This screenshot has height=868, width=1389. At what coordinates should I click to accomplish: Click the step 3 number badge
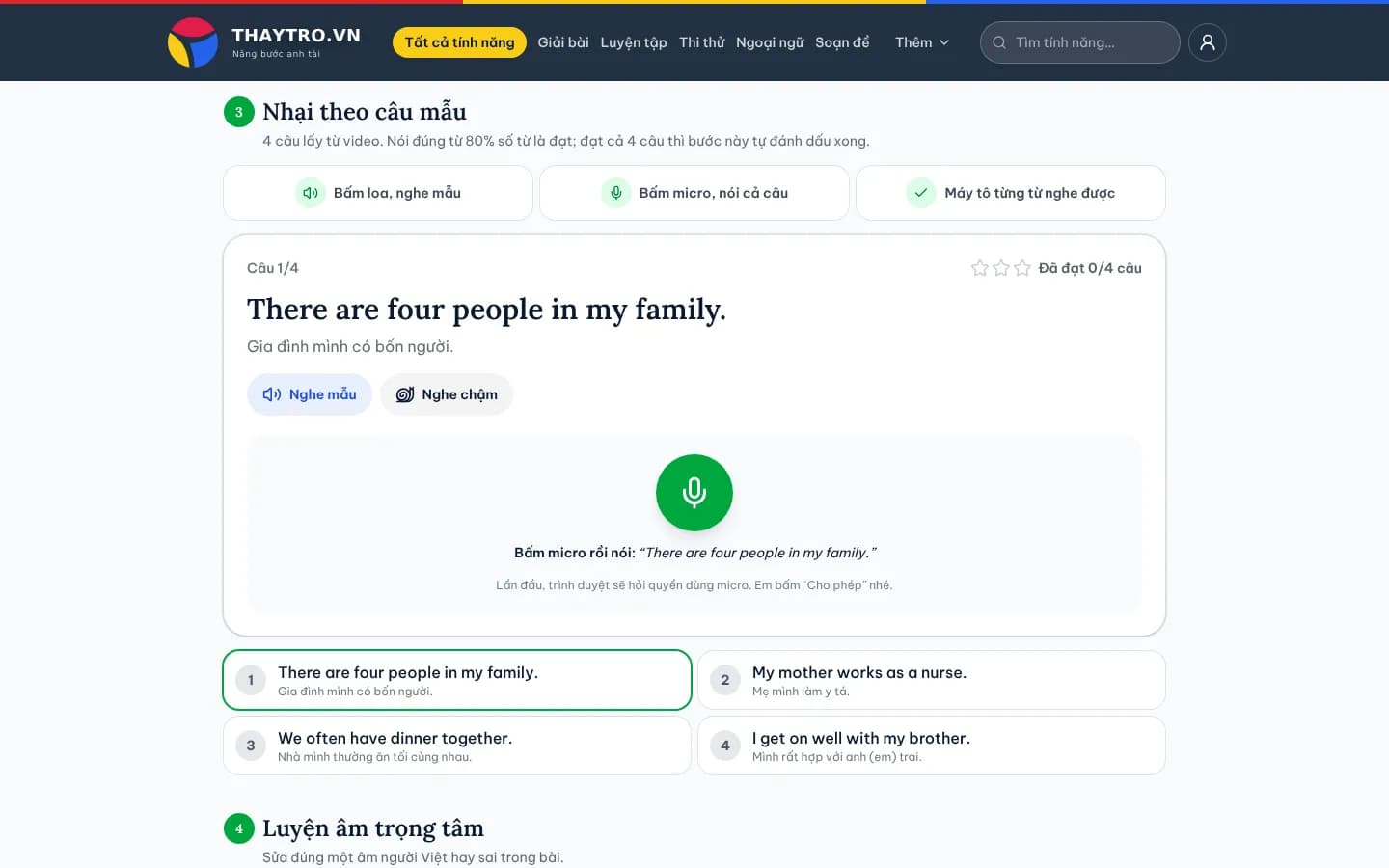pos(239,112)
